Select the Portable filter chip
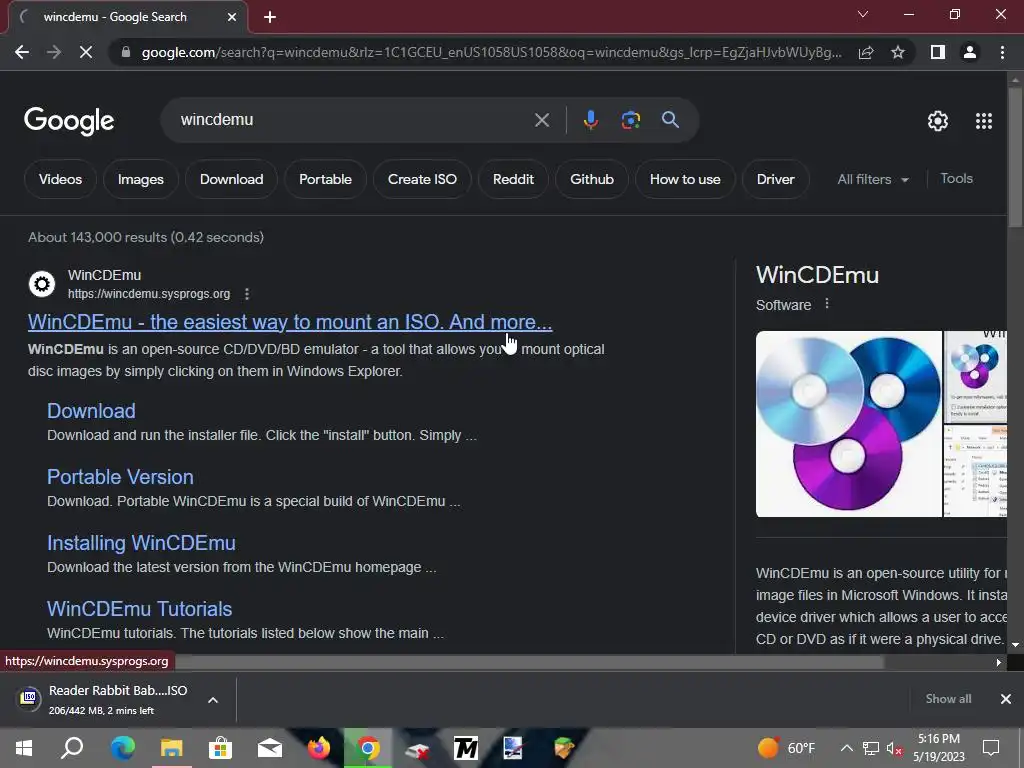Image resolution: width=1024 pixels, height=768 pixels. [325, 179]
